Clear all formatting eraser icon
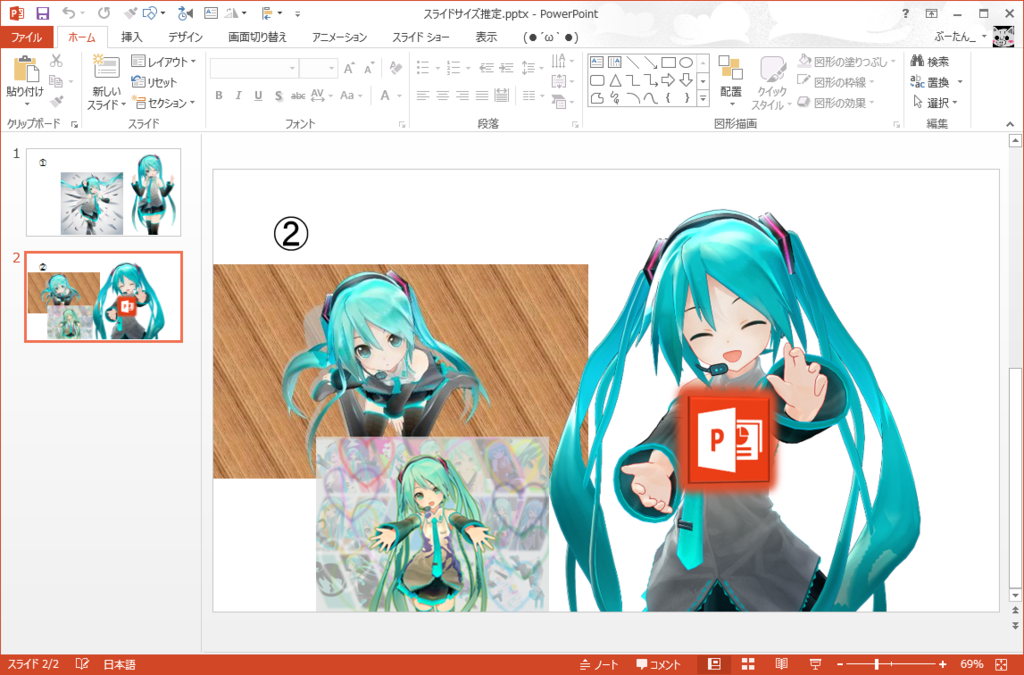 395,67
